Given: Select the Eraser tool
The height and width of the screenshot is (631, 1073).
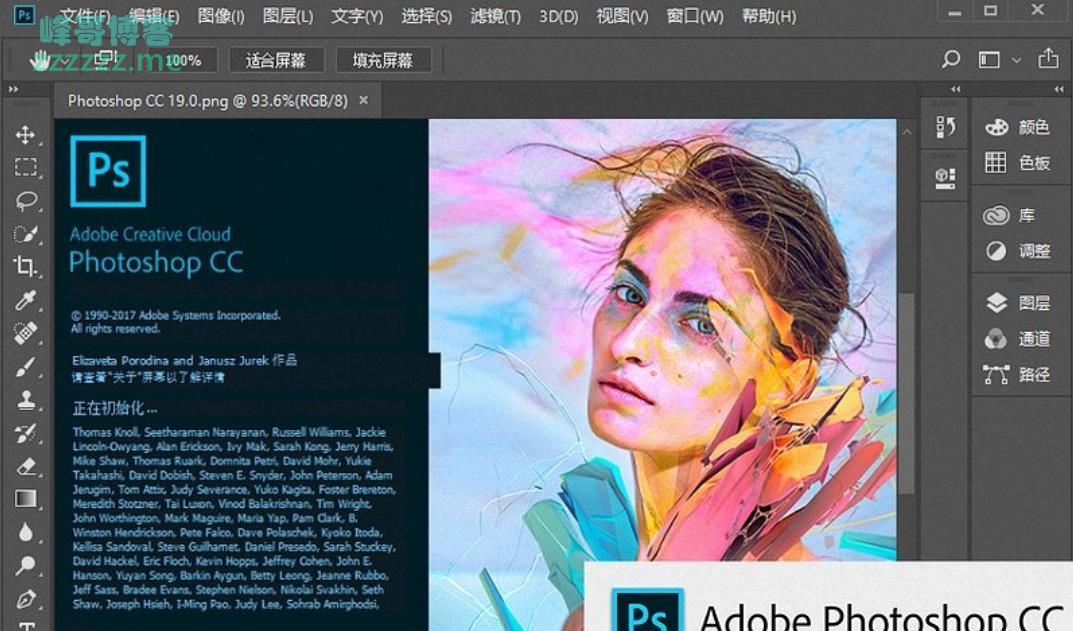Looking at the screenshot, I should click(x=26, y=465).
